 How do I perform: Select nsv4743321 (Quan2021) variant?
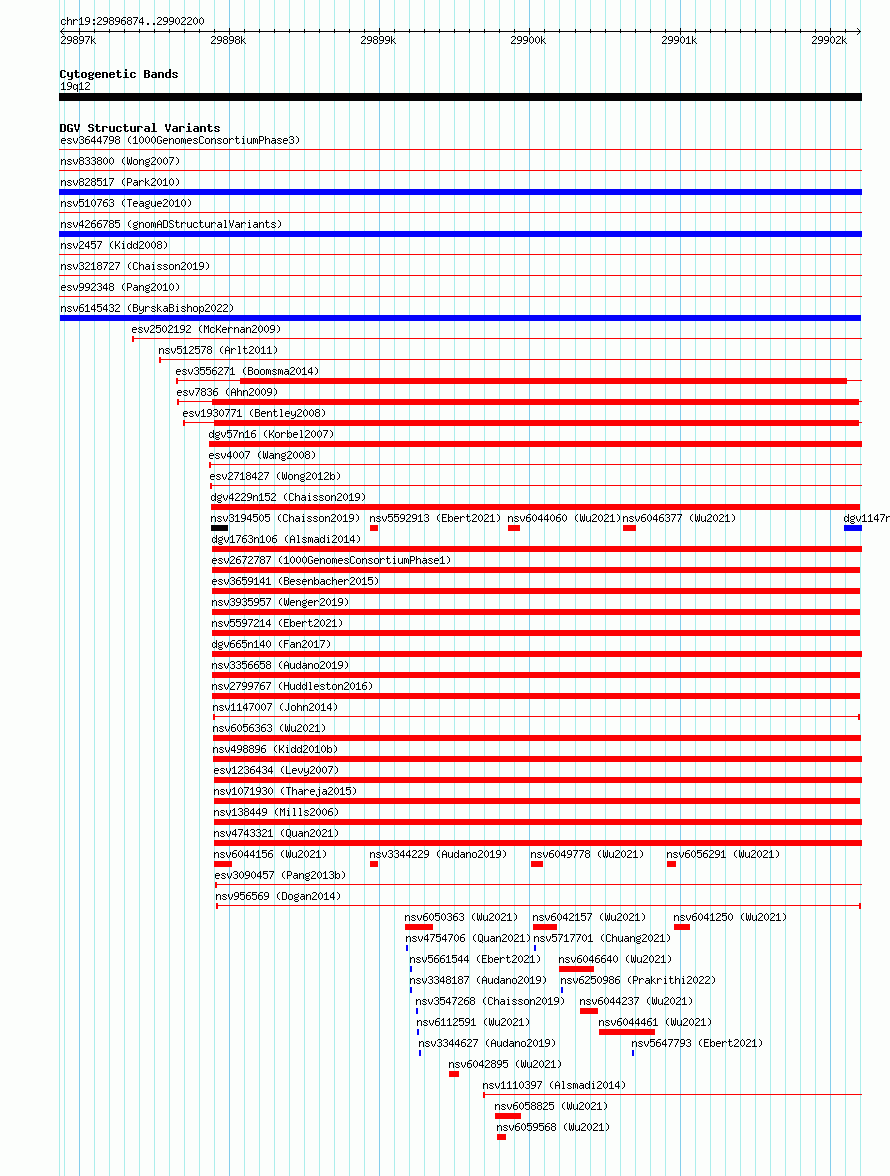[x=276, y=833]
